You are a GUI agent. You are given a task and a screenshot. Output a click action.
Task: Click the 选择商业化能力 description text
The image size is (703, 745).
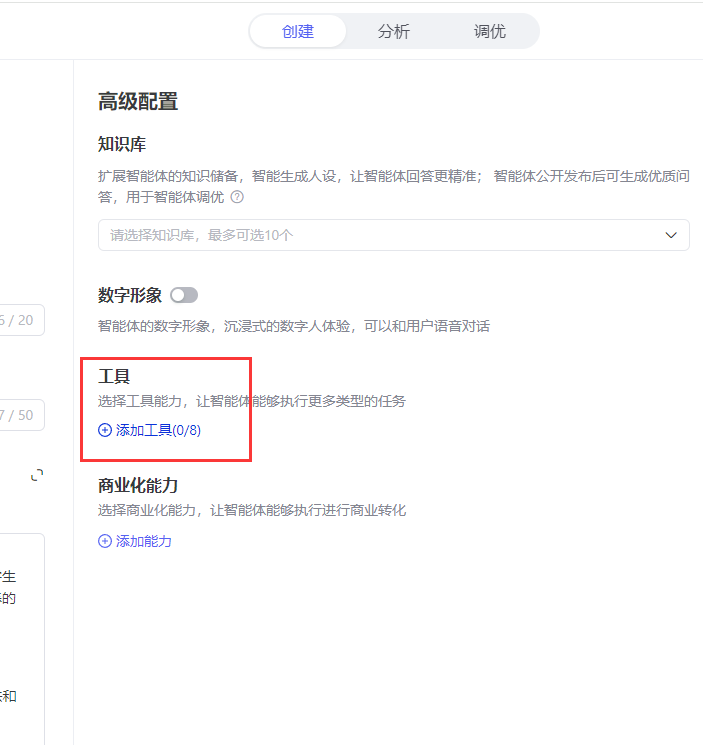252,510
